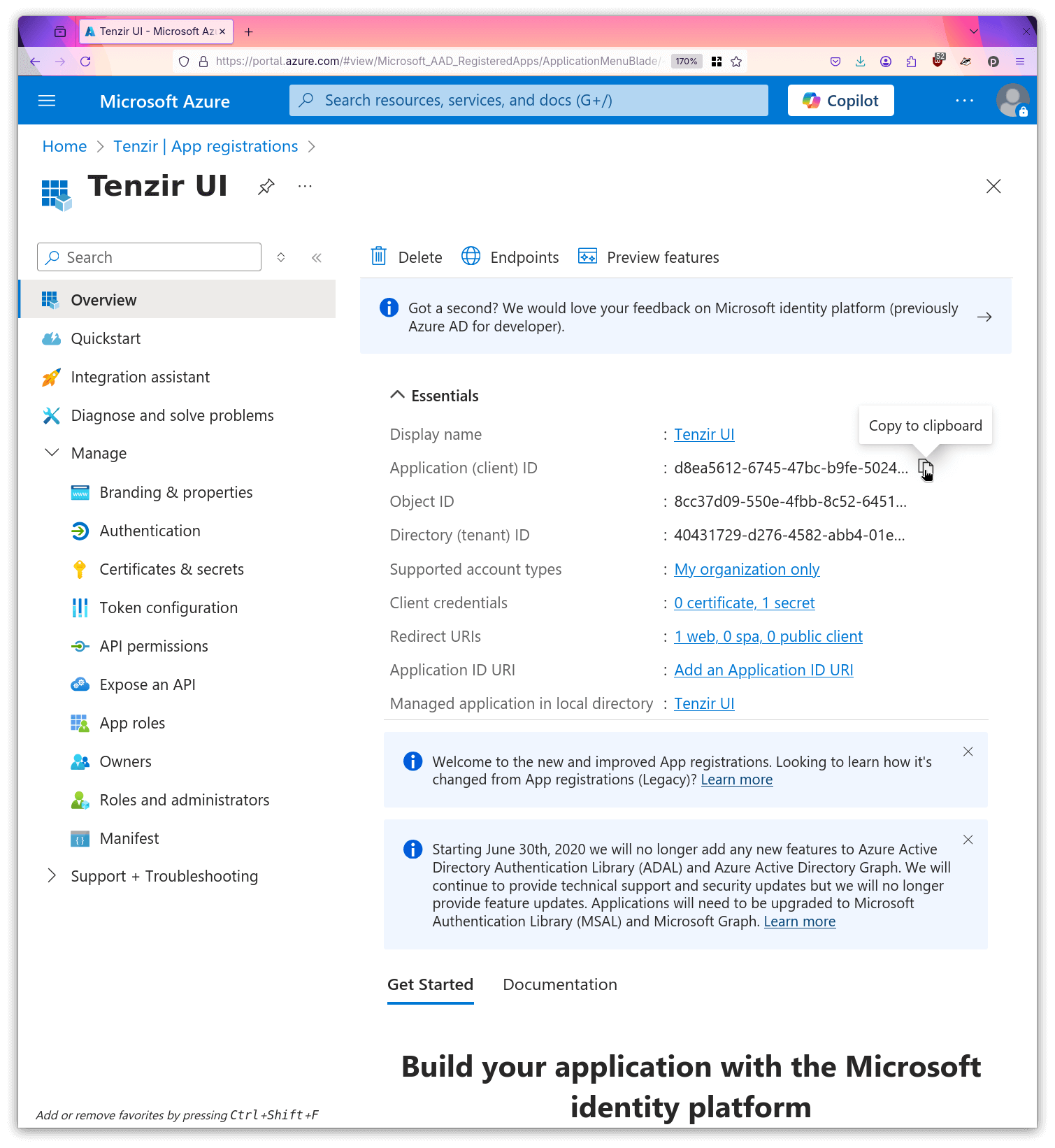Open Preview features in the toolbar

(x=649, y=257)
